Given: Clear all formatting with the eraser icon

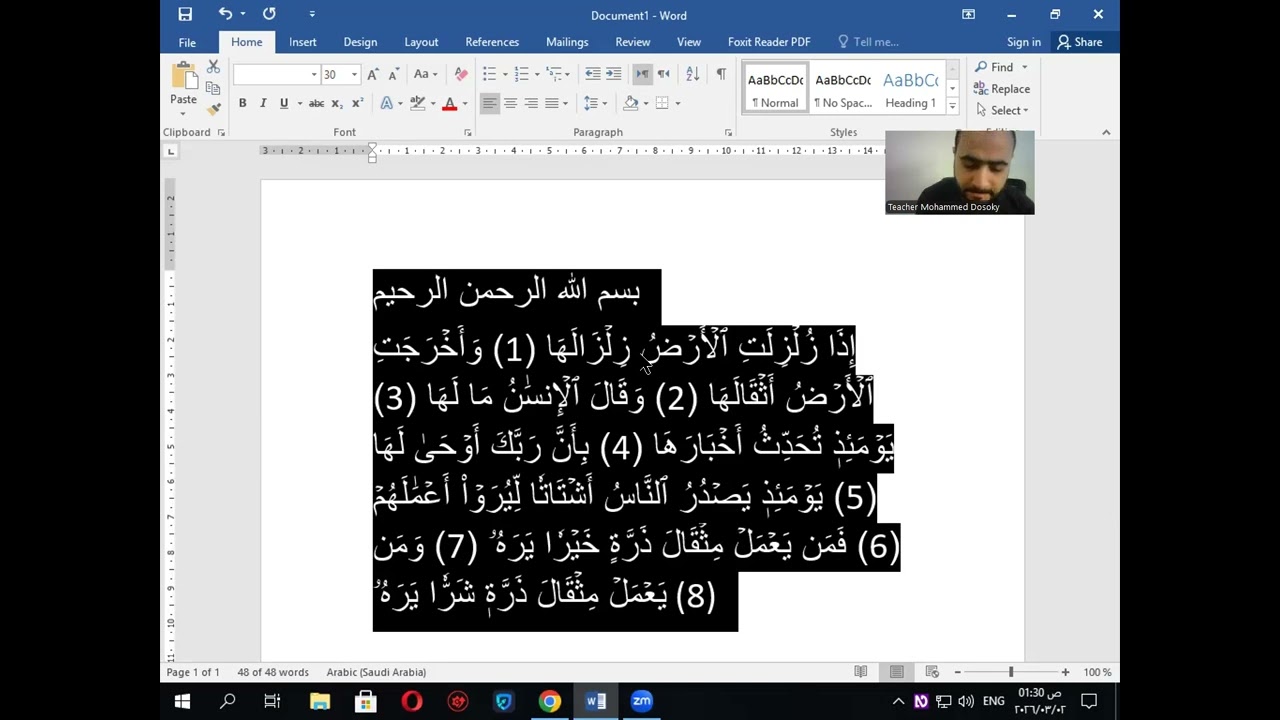Looking at the screenshot, I should (460, 74).
